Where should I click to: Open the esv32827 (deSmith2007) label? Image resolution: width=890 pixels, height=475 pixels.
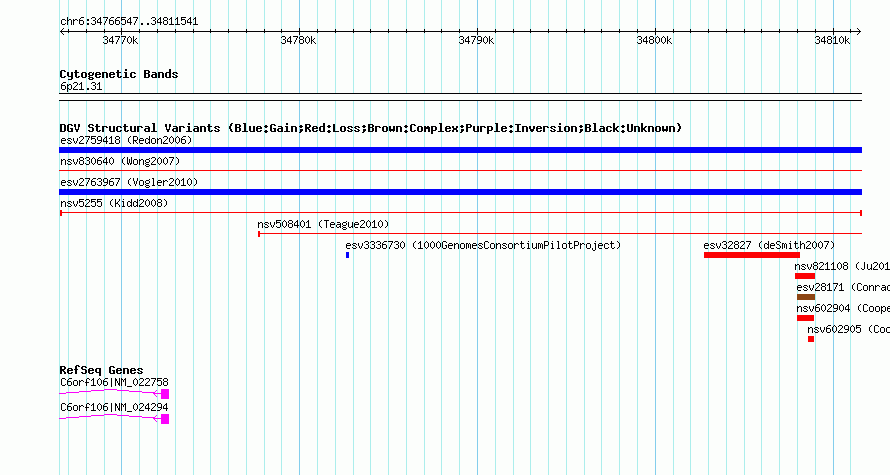(x=769, y=245)
